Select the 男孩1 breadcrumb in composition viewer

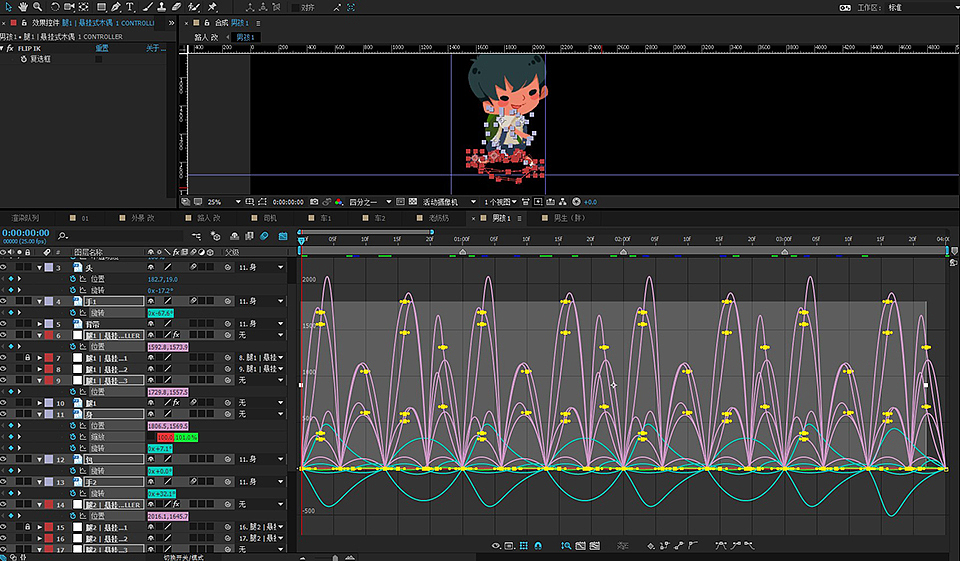[x=246, y=37]
